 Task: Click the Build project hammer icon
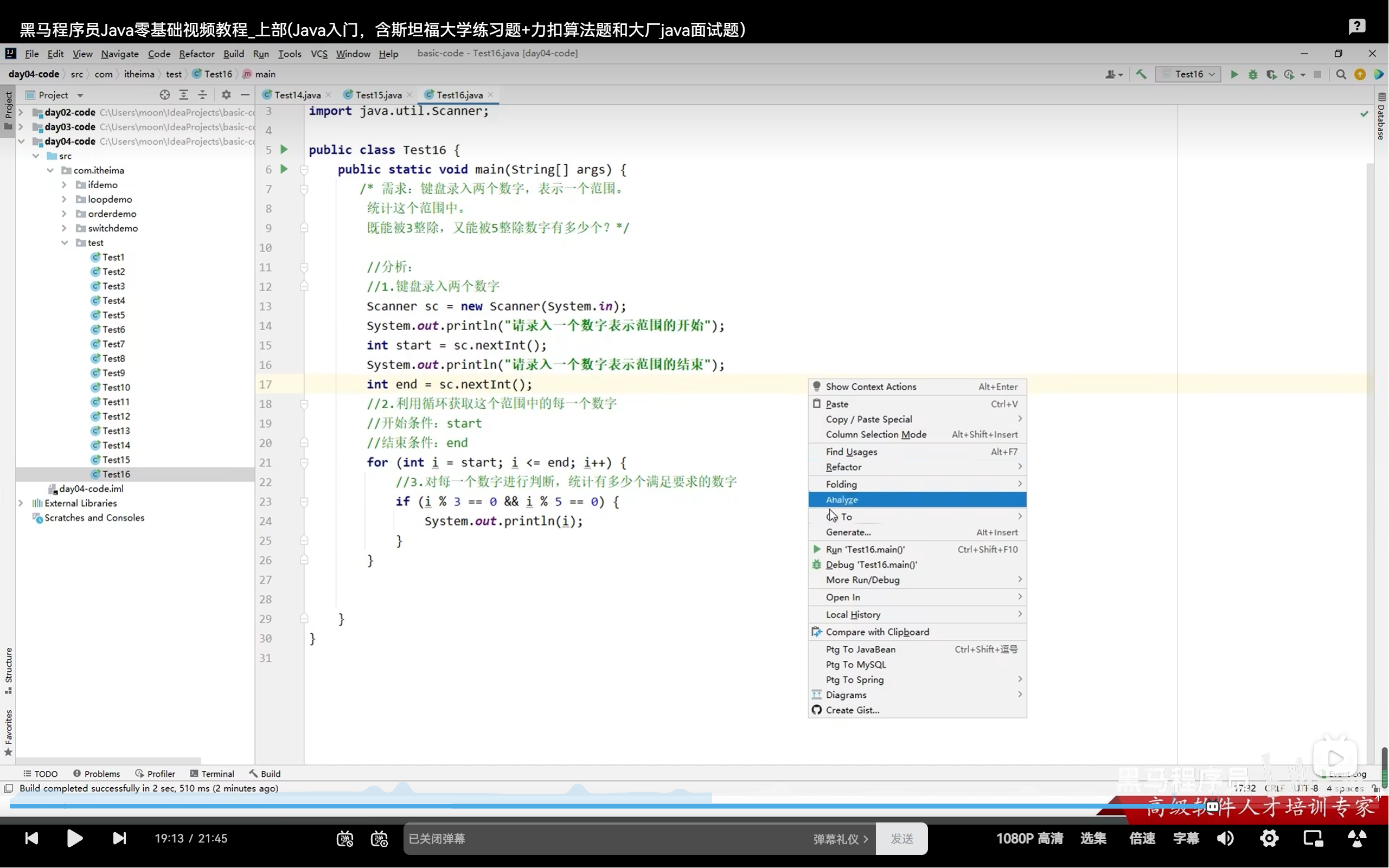pyautogui.click(x=1141, y=75)
